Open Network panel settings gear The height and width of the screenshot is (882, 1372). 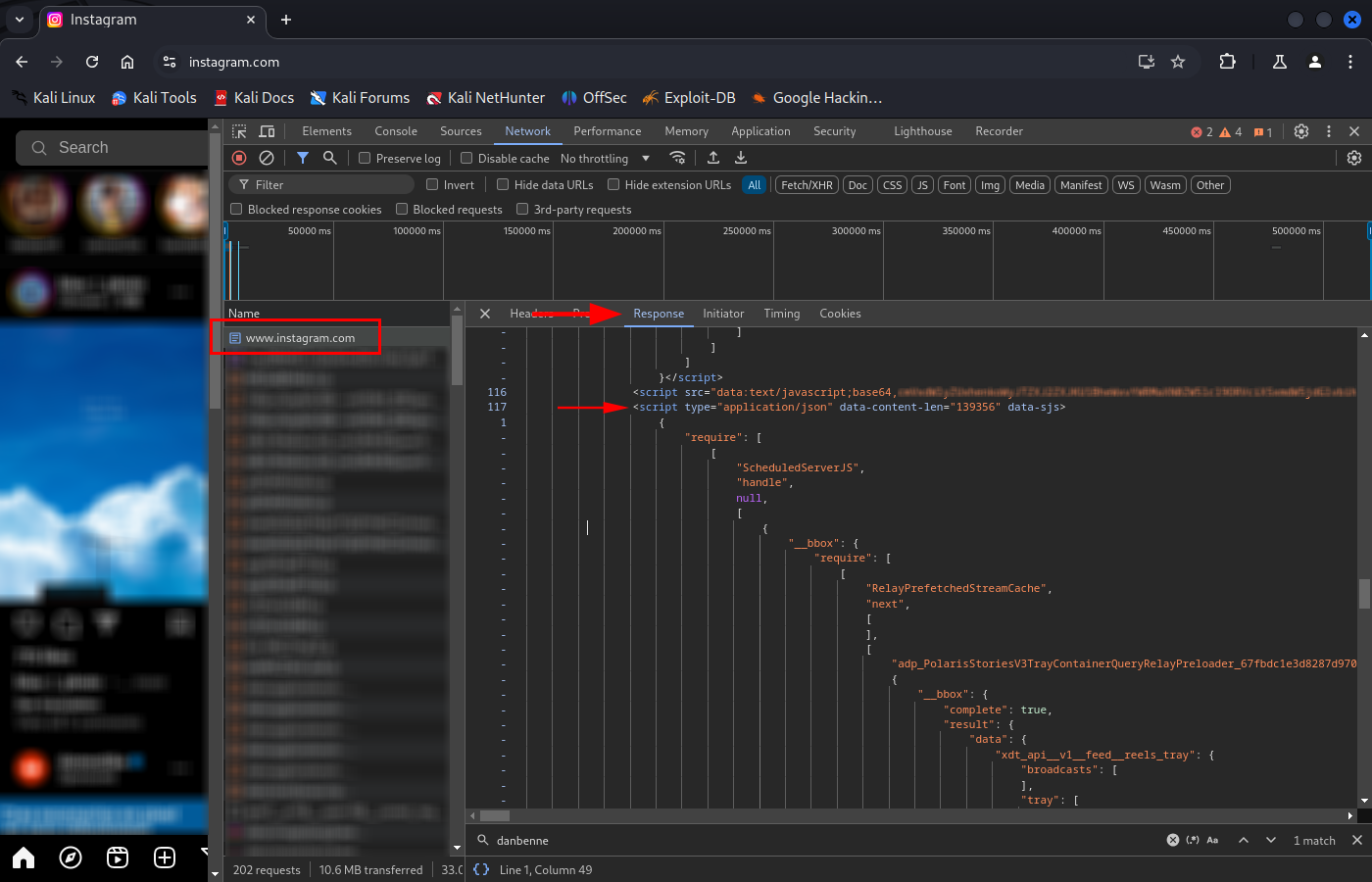(x=1354, y=158)
